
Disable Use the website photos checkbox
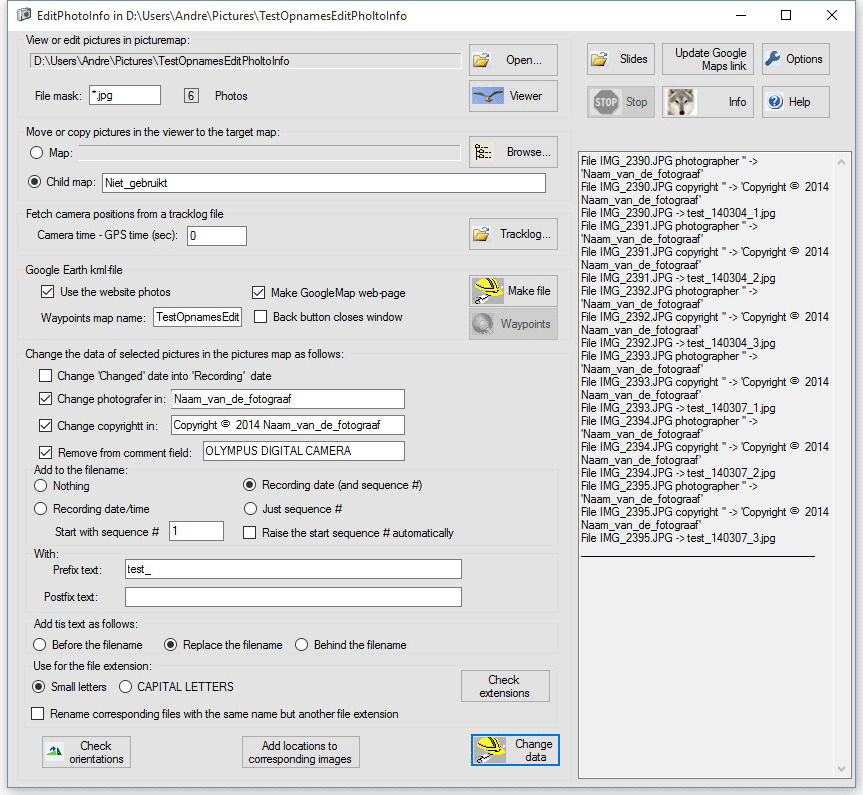coord(47,292)
